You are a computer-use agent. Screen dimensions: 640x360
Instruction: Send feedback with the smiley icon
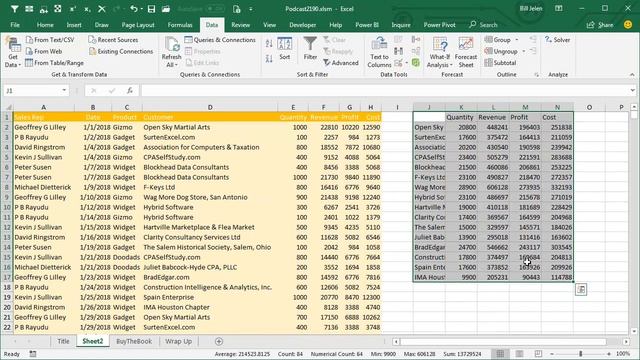(x=628, y=24)
